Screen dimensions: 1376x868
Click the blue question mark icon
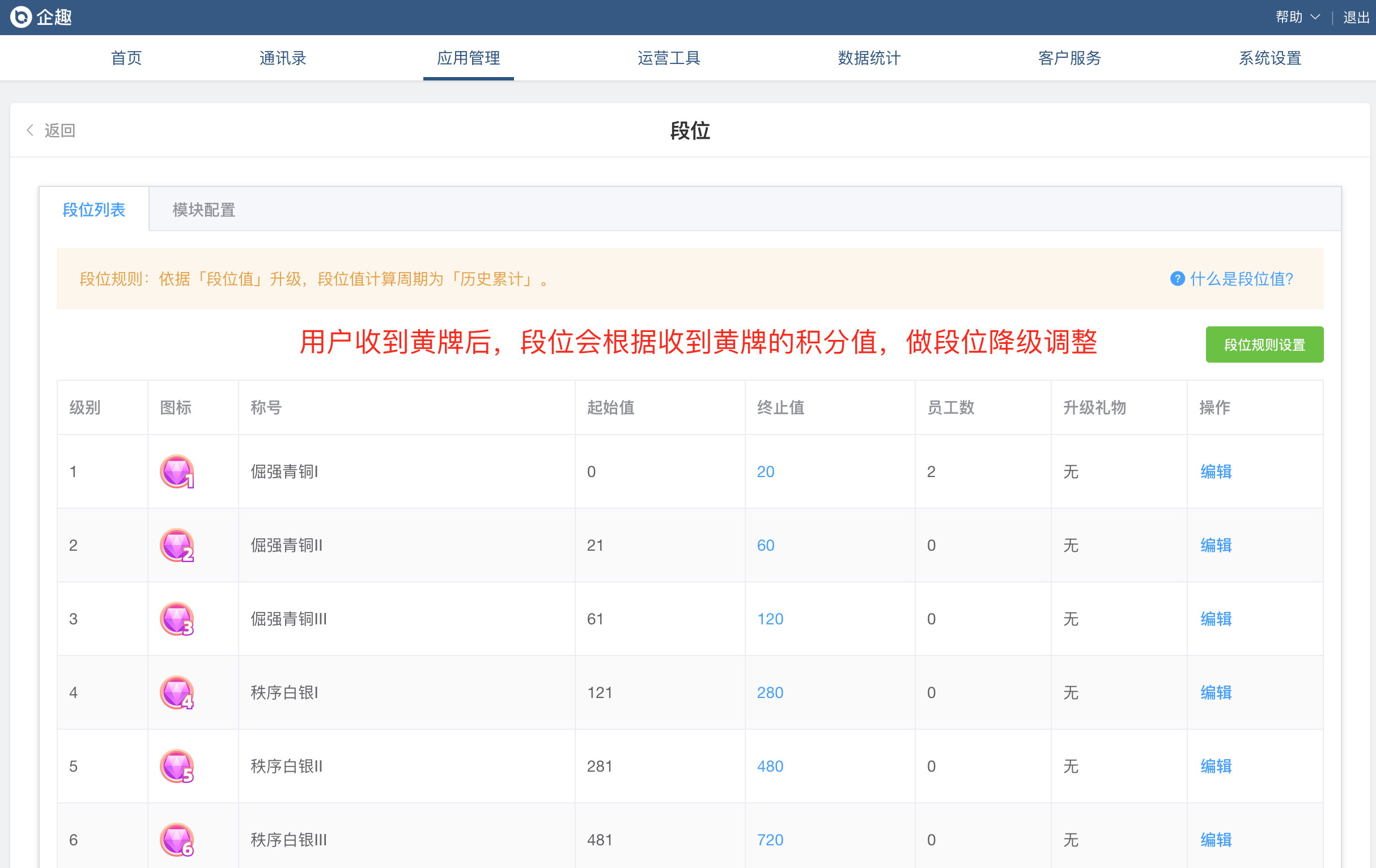[1177, 279]
